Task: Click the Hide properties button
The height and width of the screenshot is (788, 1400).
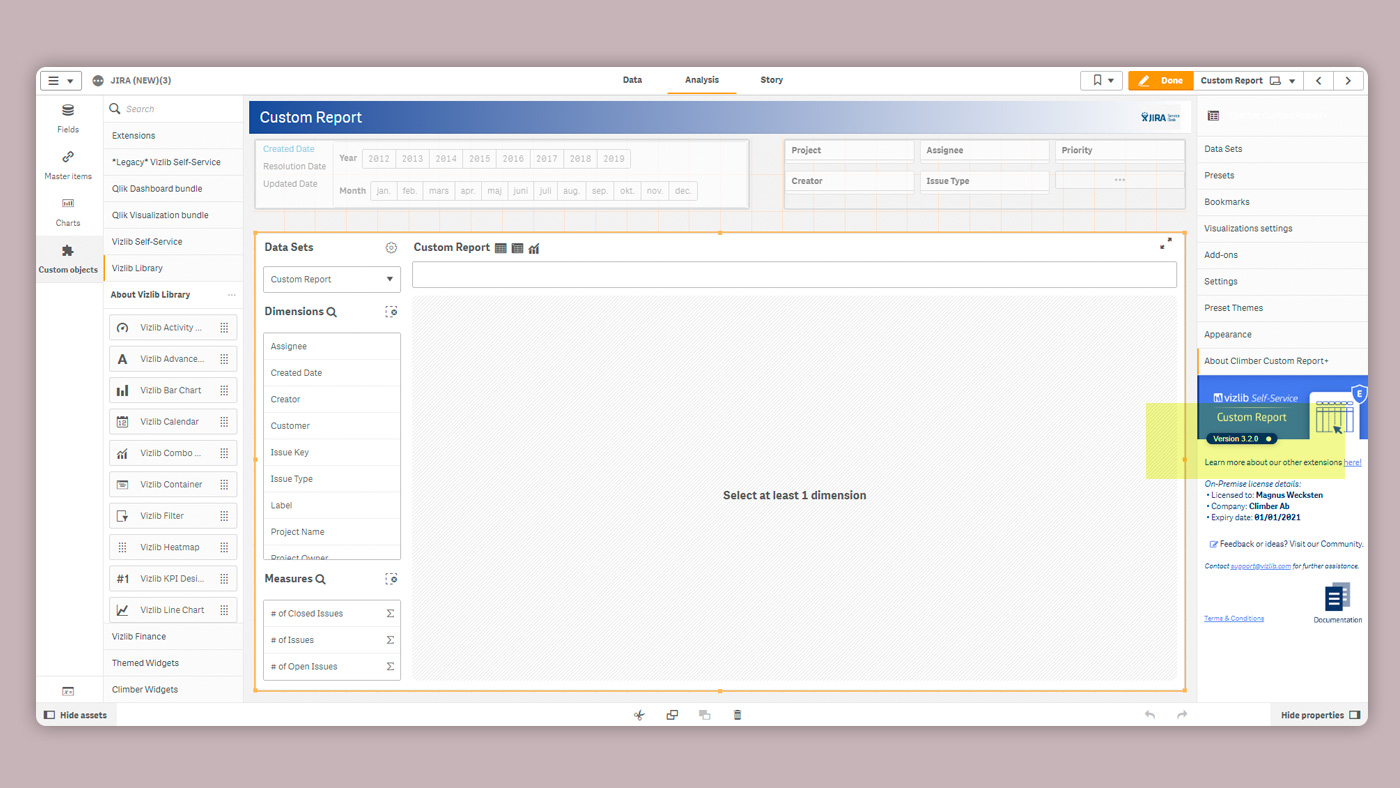Action: click(1320, 715)
